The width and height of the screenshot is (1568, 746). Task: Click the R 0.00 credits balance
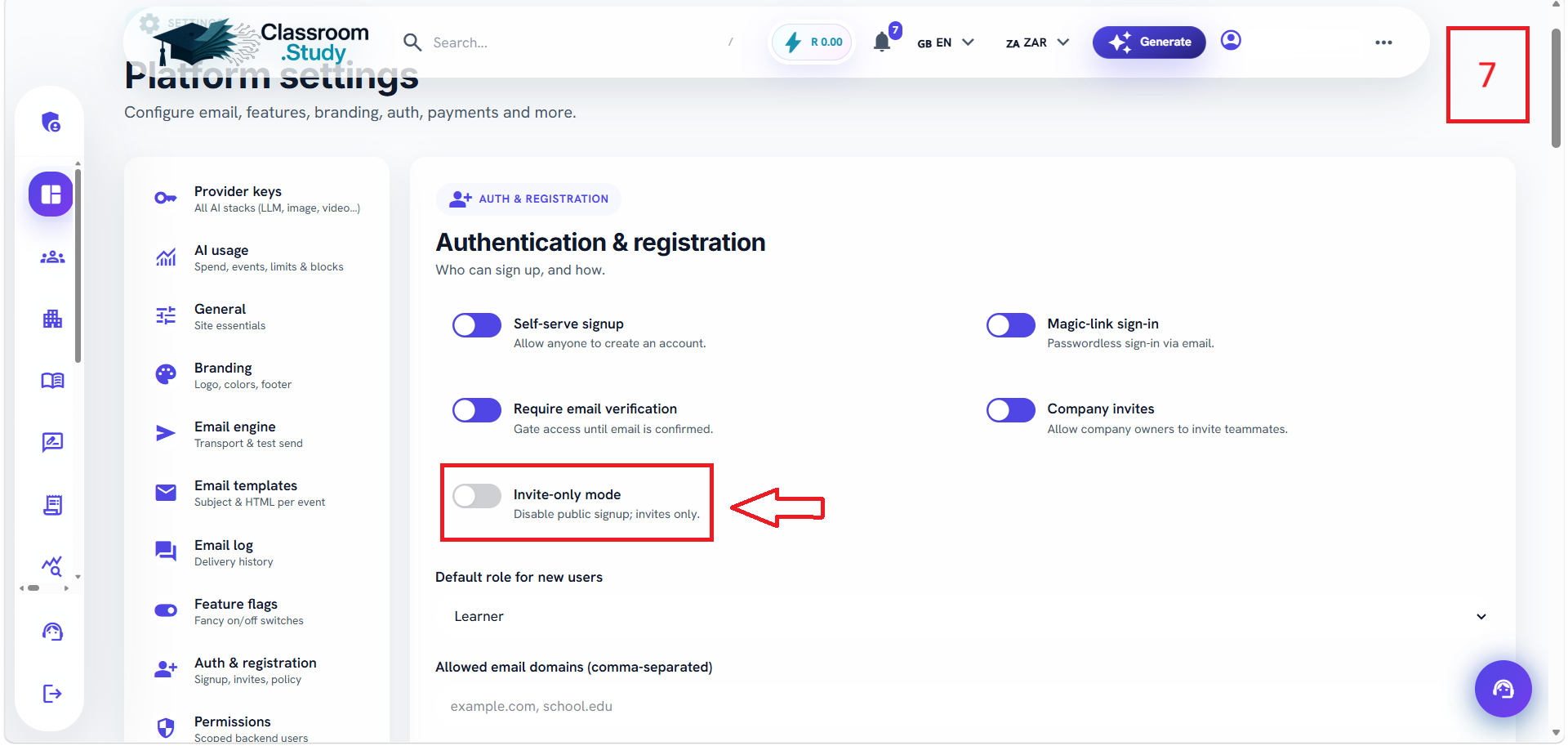pos(813,42)
